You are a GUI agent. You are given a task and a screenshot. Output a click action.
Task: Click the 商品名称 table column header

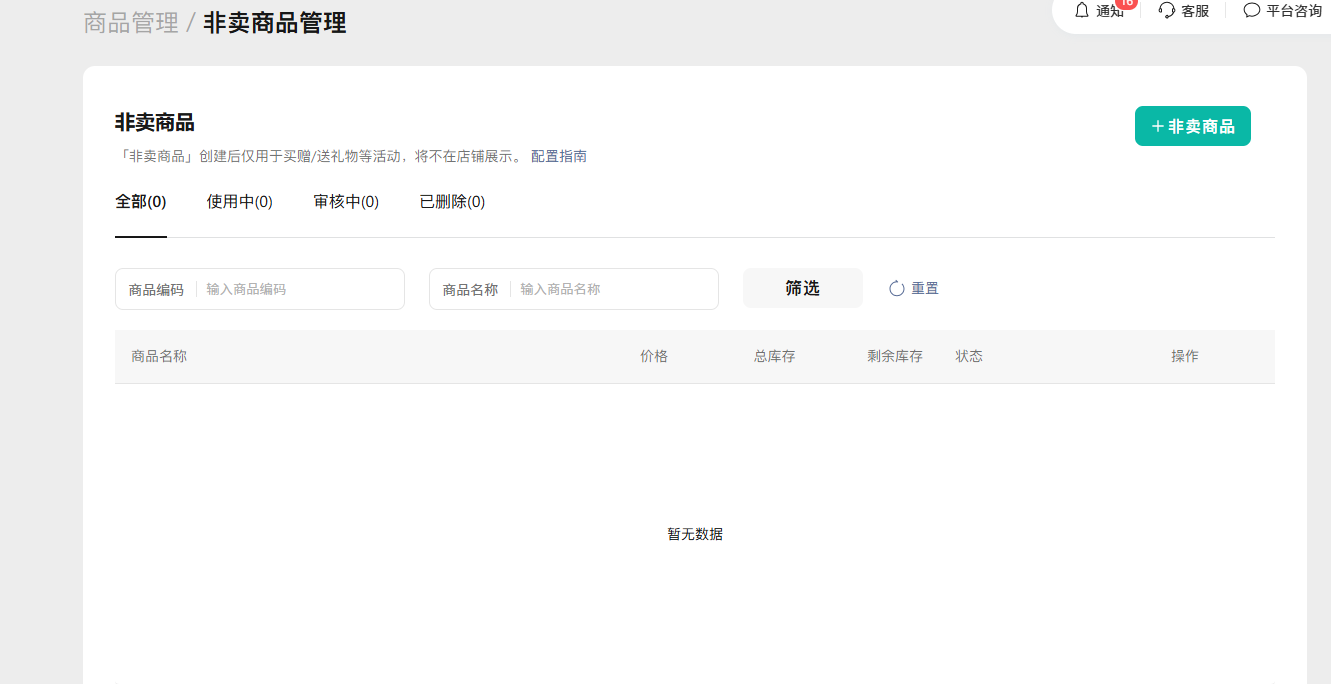pos(159,356)
